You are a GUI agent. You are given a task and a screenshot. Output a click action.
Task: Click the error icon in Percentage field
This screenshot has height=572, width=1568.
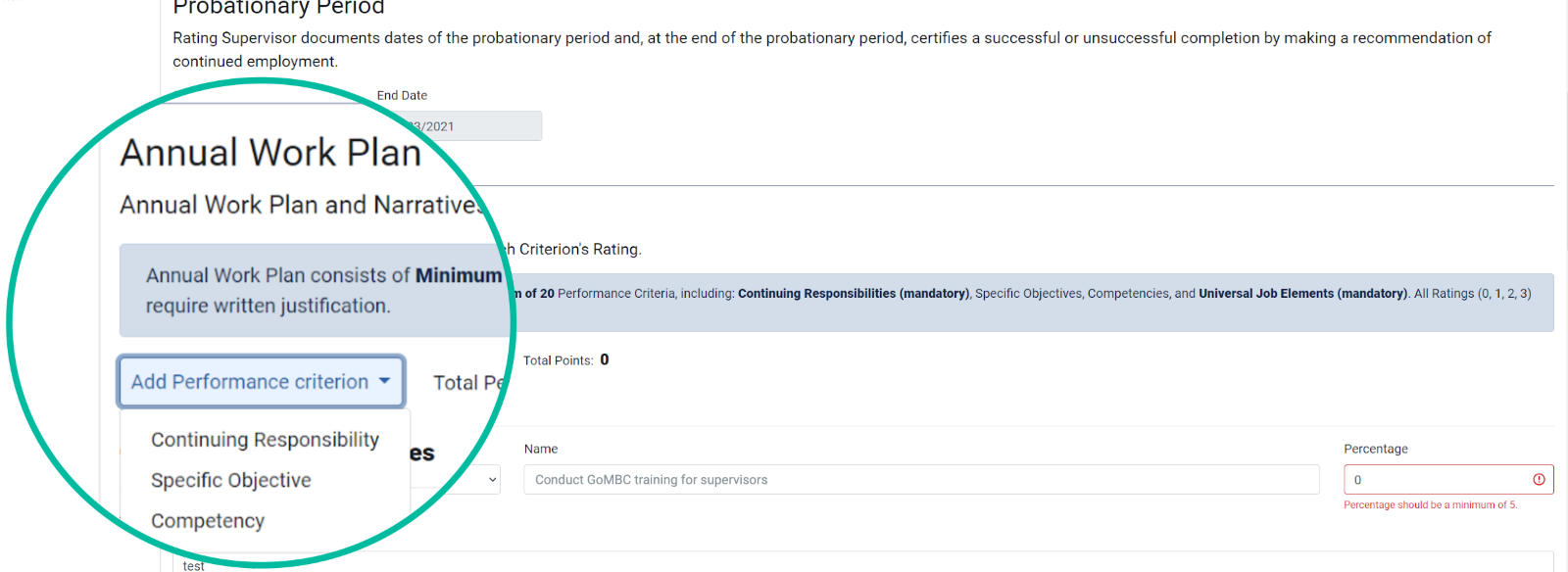(1539, 479)
